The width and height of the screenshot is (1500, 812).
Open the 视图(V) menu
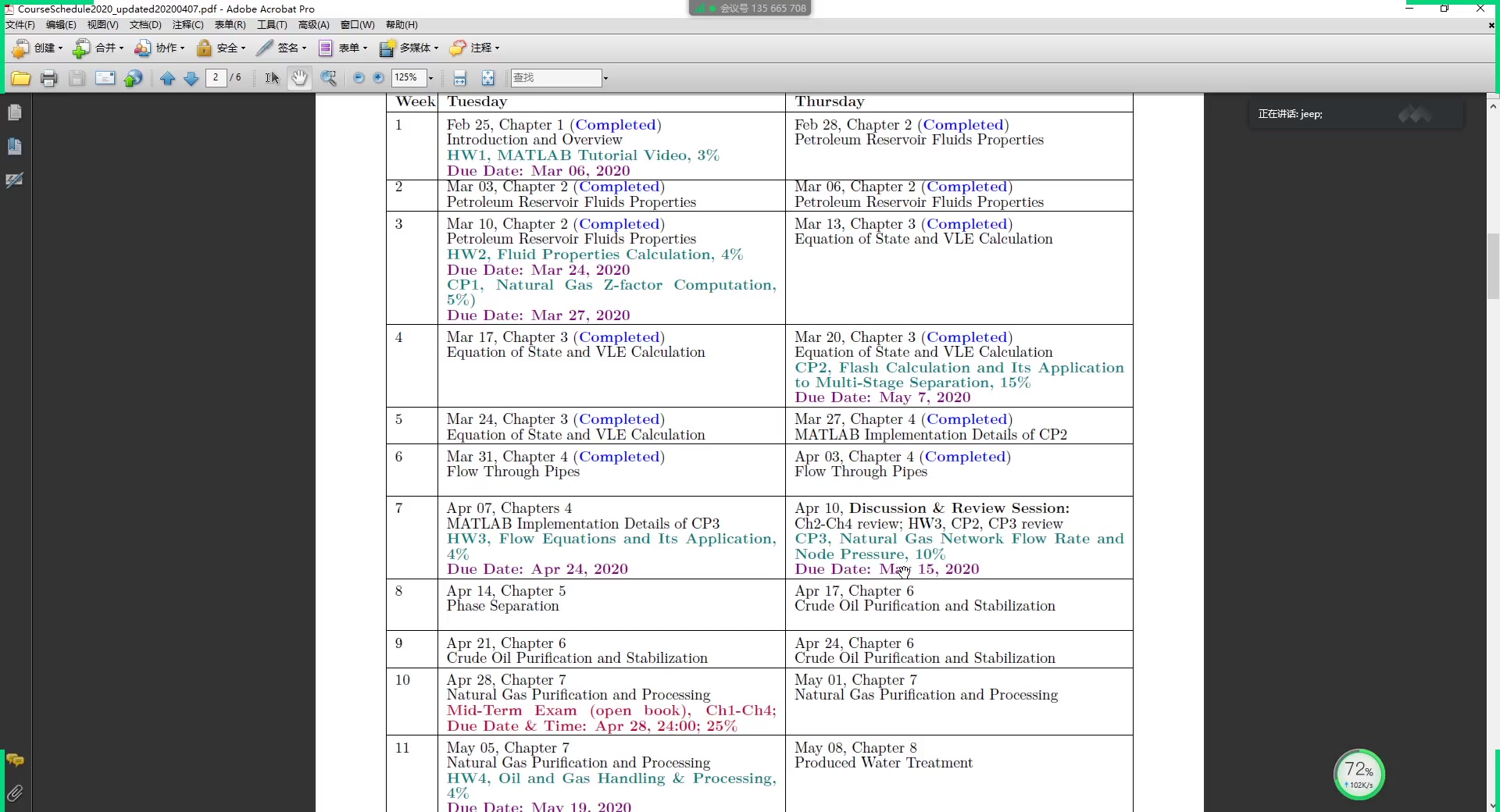tap(102, 24)
